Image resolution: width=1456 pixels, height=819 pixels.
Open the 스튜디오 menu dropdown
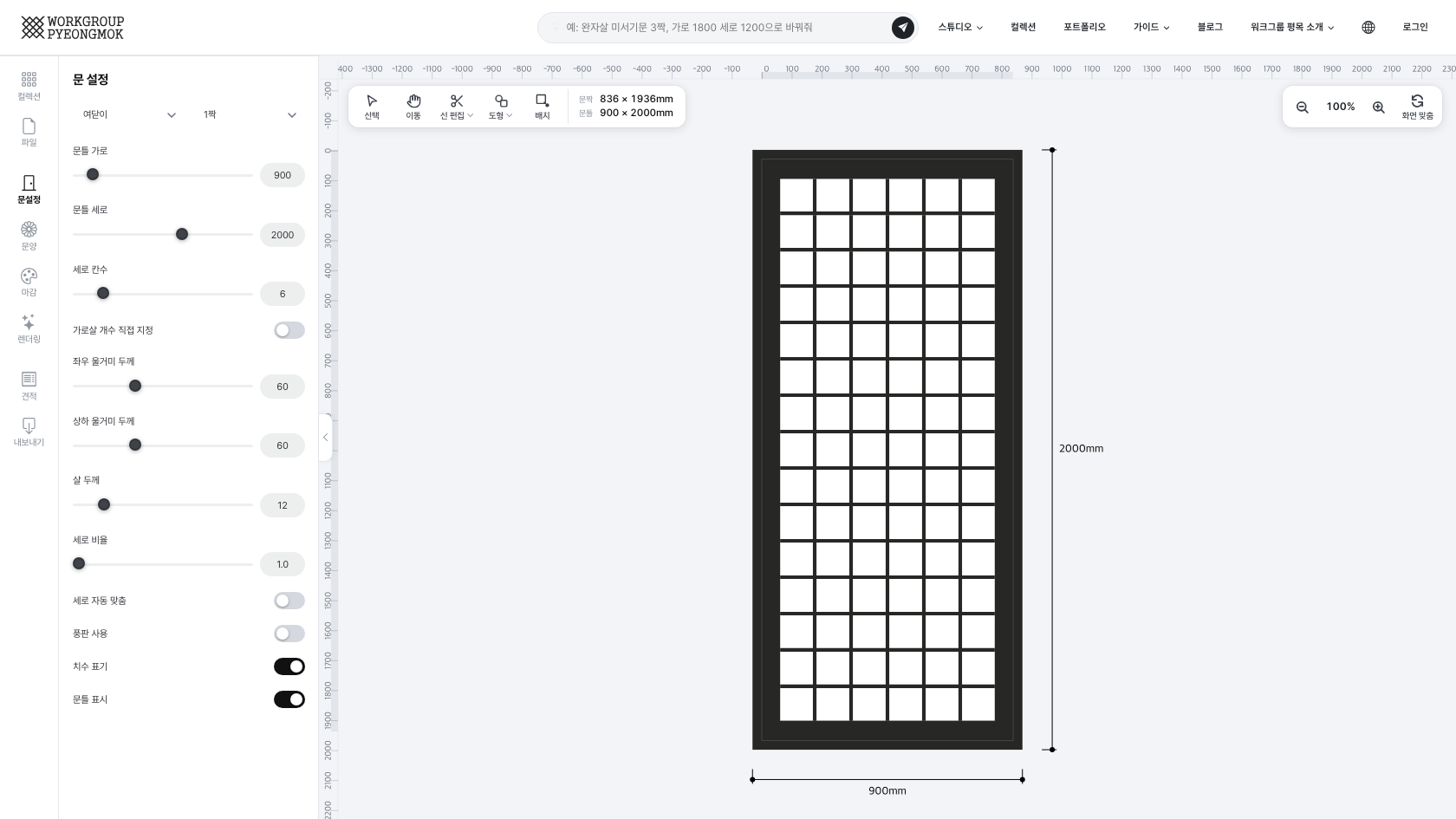pos(960,28)
